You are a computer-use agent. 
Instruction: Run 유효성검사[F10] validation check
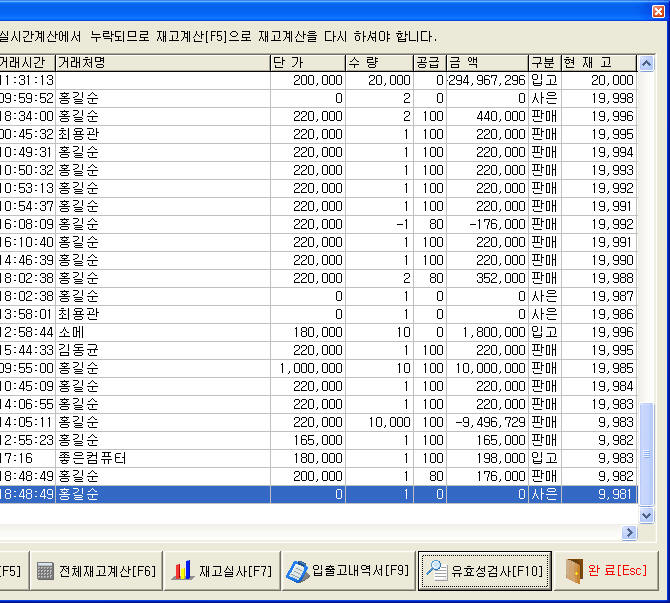point(485,571)
